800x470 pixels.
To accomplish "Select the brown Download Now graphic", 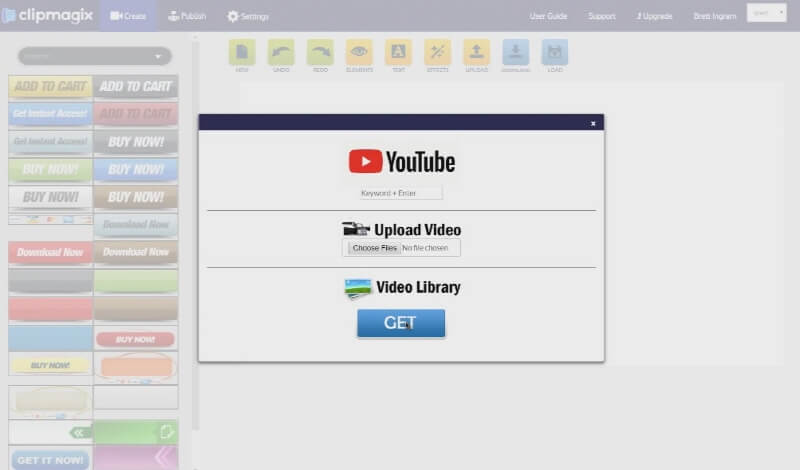I will tap(136, 252).
